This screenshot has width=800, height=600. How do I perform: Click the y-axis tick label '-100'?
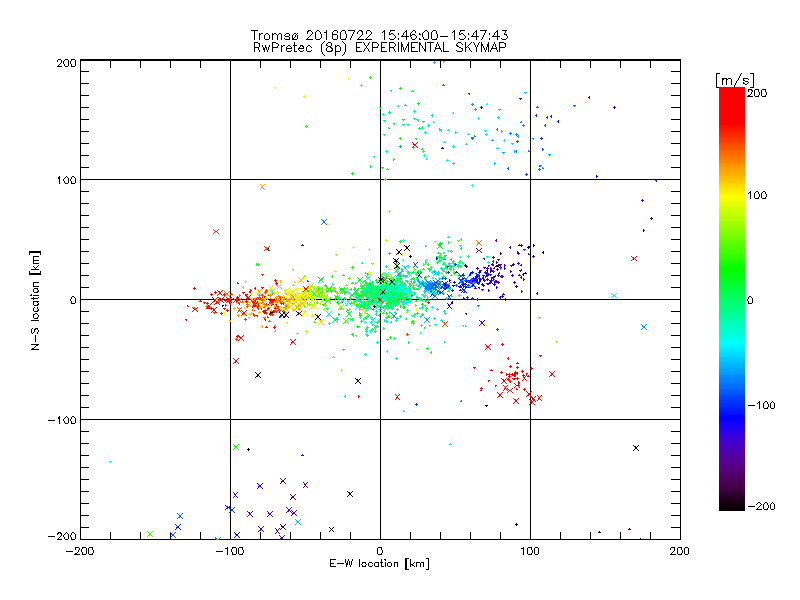point(62,420)
